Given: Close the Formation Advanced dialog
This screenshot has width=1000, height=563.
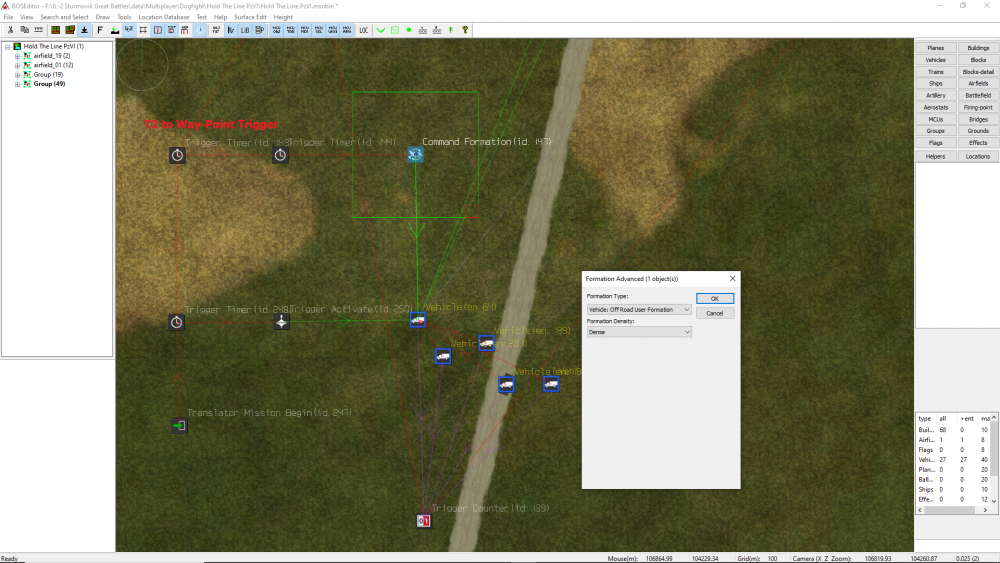Looking at the screenshot, I should 732,279.
